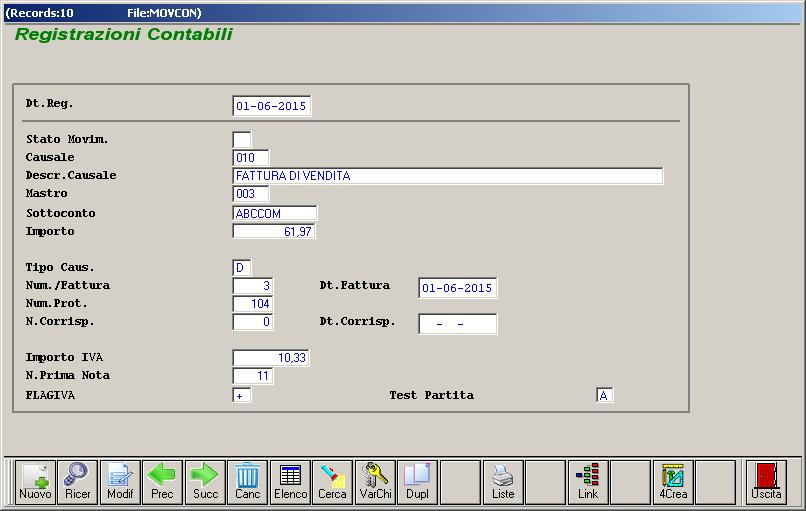Screen dimensions: 806x511
Task: Select the Causale field showing 010
Action: pos(250,157)
